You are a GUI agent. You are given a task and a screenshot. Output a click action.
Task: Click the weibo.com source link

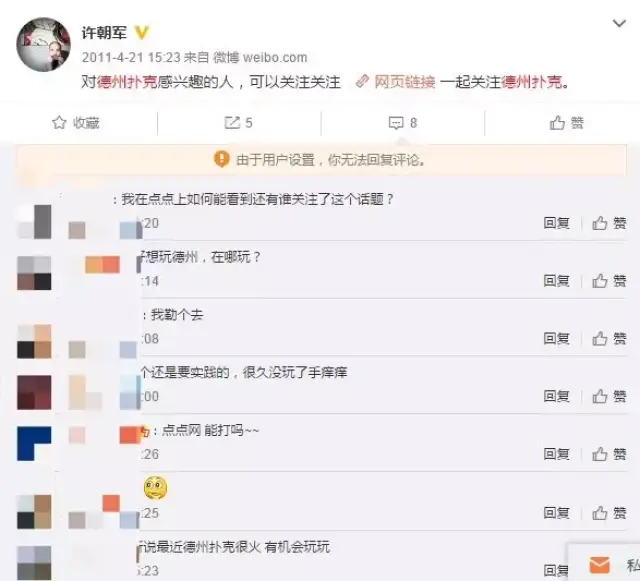275,58
